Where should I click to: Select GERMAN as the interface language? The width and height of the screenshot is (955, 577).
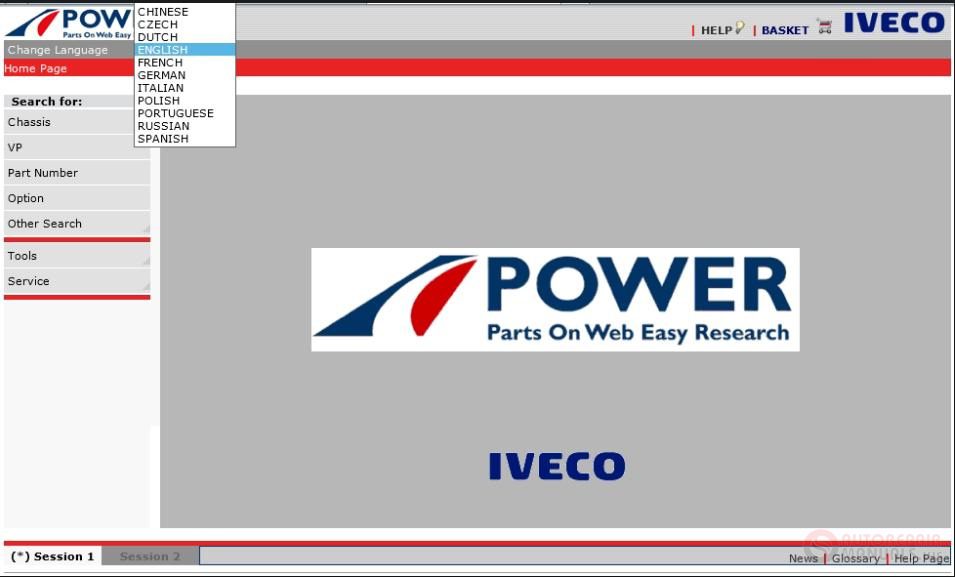click(159, 75)
